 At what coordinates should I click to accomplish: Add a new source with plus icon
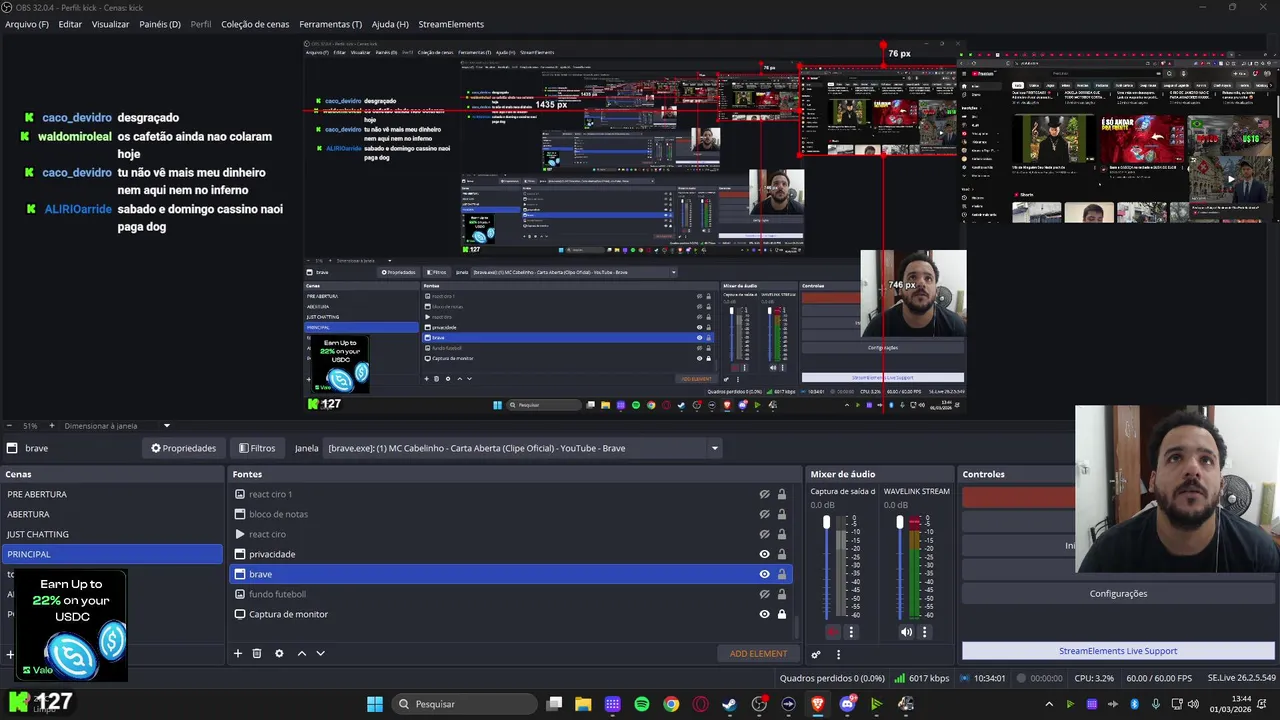(238, 653)
